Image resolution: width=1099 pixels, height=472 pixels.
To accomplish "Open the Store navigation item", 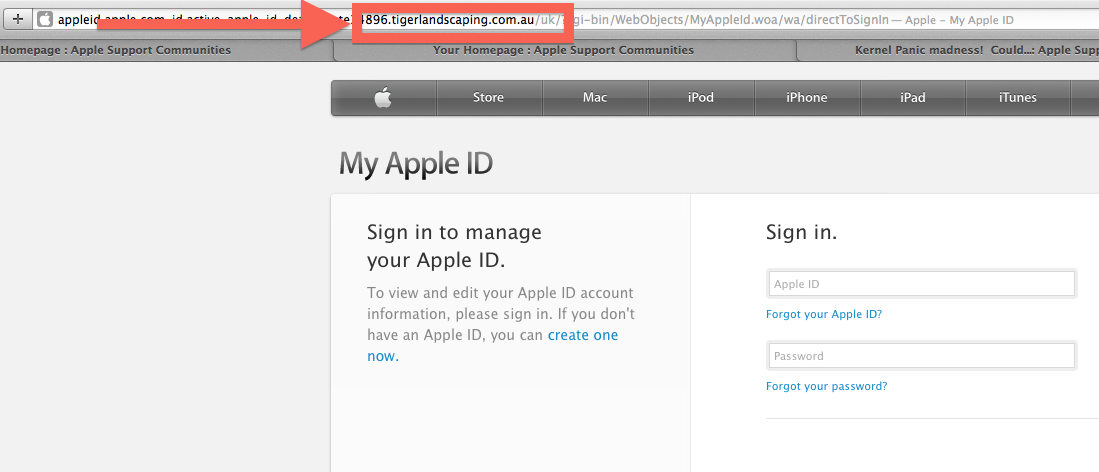I will point(489,98).
